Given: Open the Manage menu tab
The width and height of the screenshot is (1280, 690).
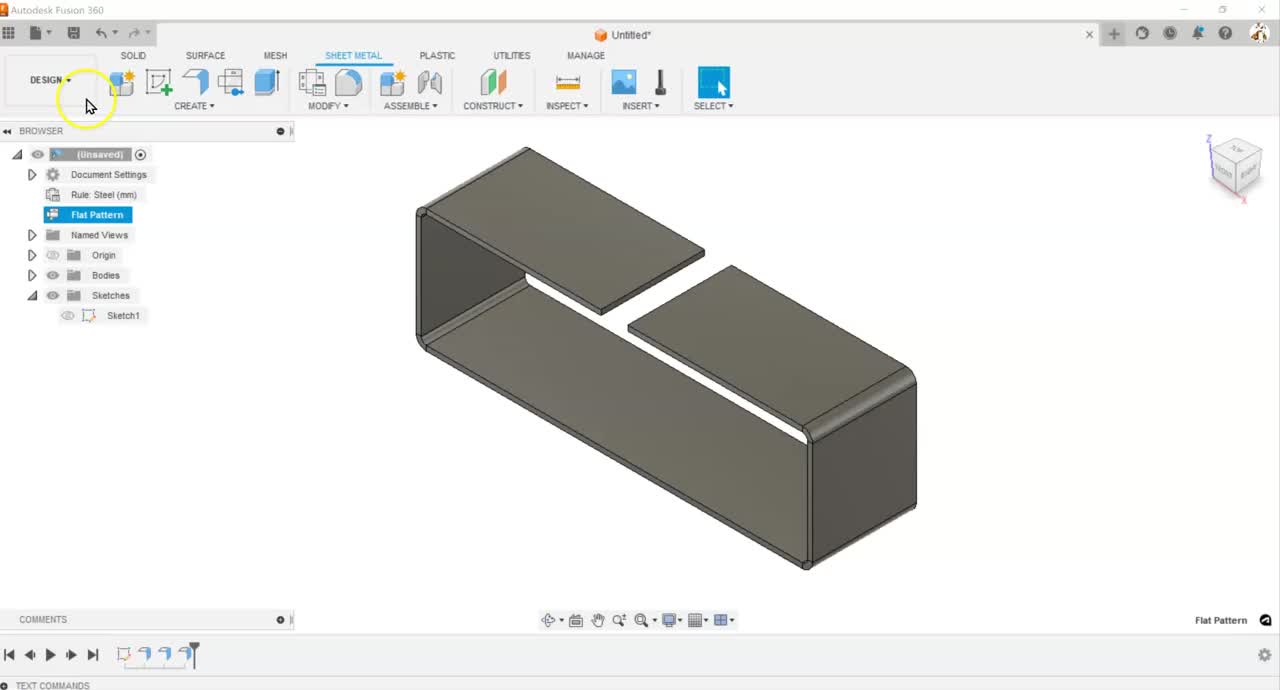Looking at the screenshot, I should point(585,55).
